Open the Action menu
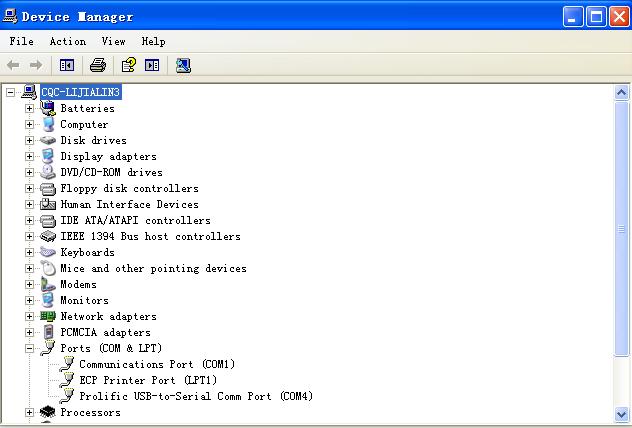Screen dimensions: 632x428 67,41
